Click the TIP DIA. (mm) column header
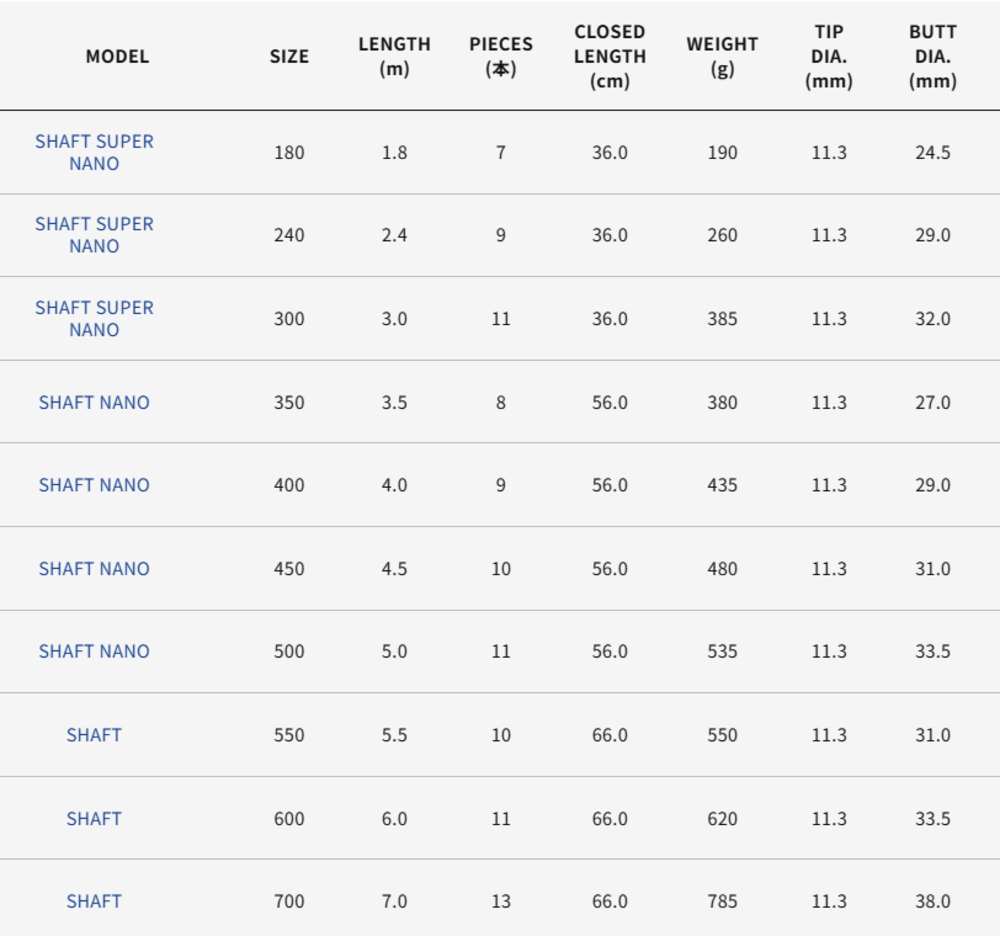 pyautogui.click(x=829, y=56)
